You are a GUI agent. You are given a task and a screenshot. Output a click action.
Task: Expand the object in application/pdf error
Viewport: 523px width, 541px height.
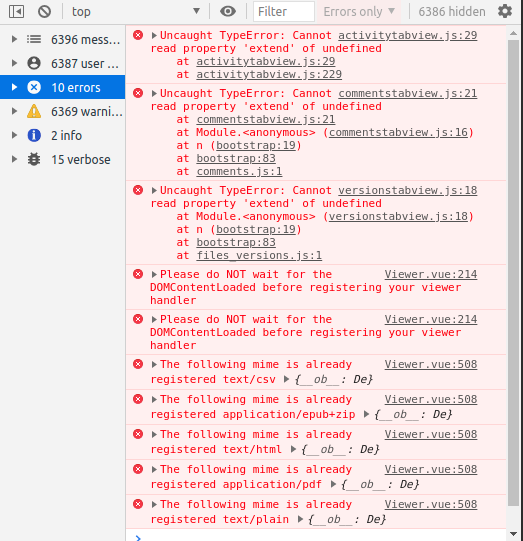pyautogui.click(x=333, y=484)
